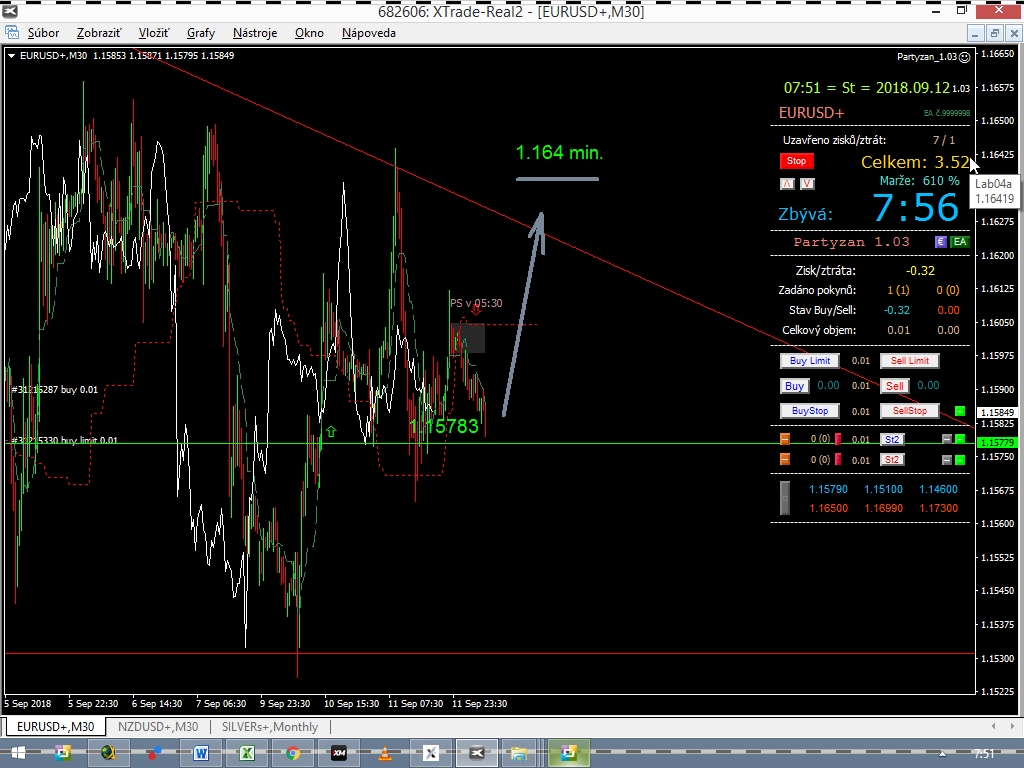Viewport: 1024px width, 768px height.
Task: Click the 'Celkem: 3.52' total value
Action: [916, 162]
